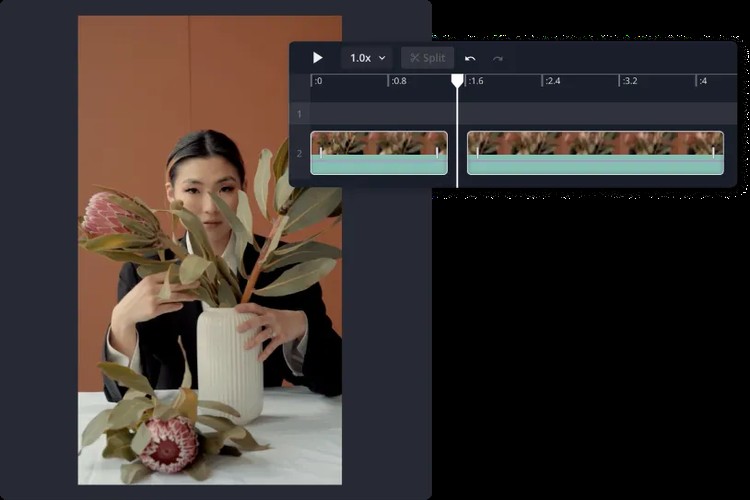Click the :2.4 mark on the ruler

pyautogui.click(x=553, y=81)
